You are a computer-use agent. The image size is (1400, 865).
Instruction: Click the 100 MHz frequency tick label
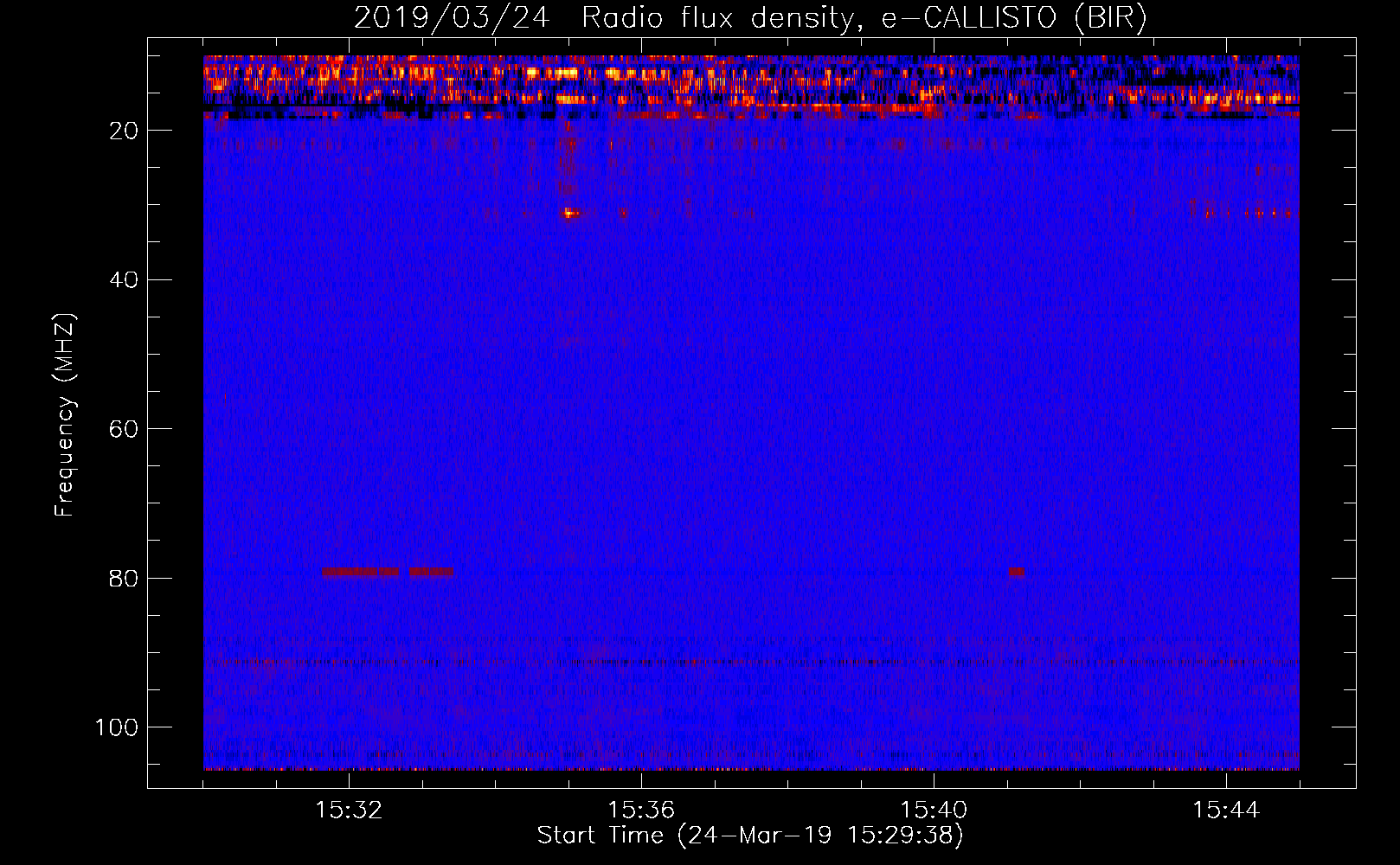117,727
